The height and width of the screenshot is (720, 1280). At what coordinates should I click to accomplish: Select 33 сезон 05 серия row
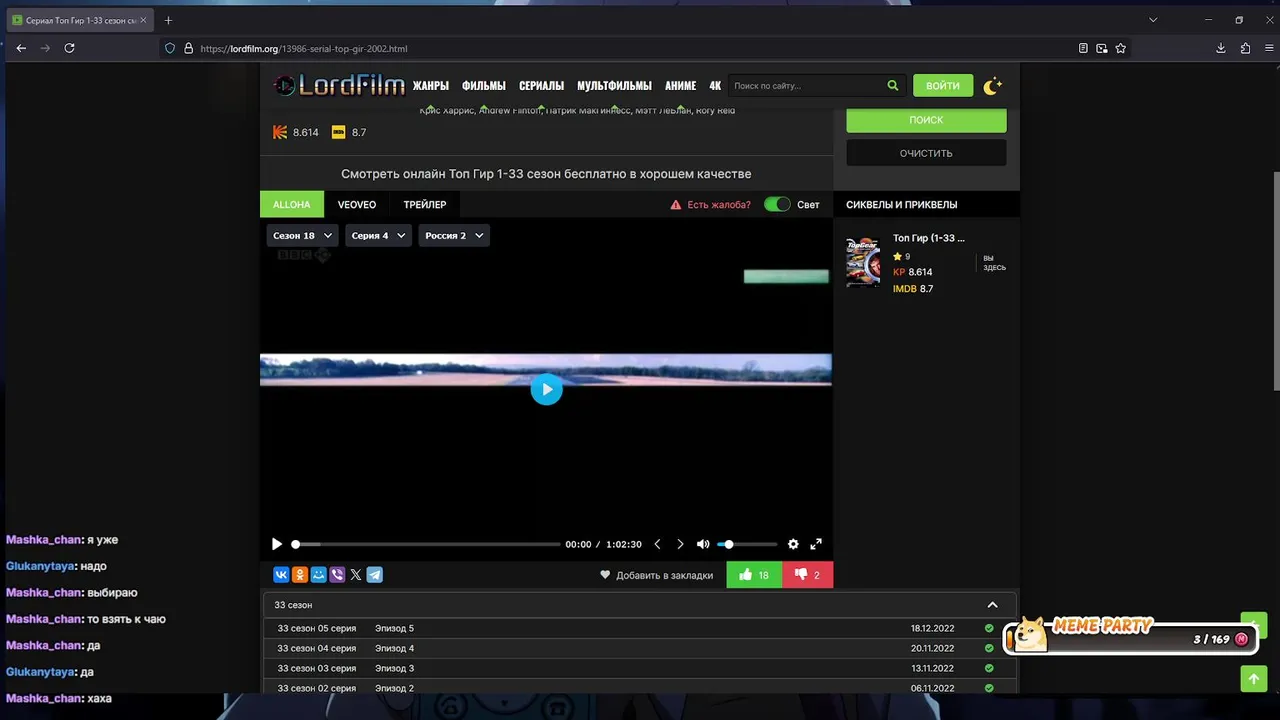click(x=639, y=628)
